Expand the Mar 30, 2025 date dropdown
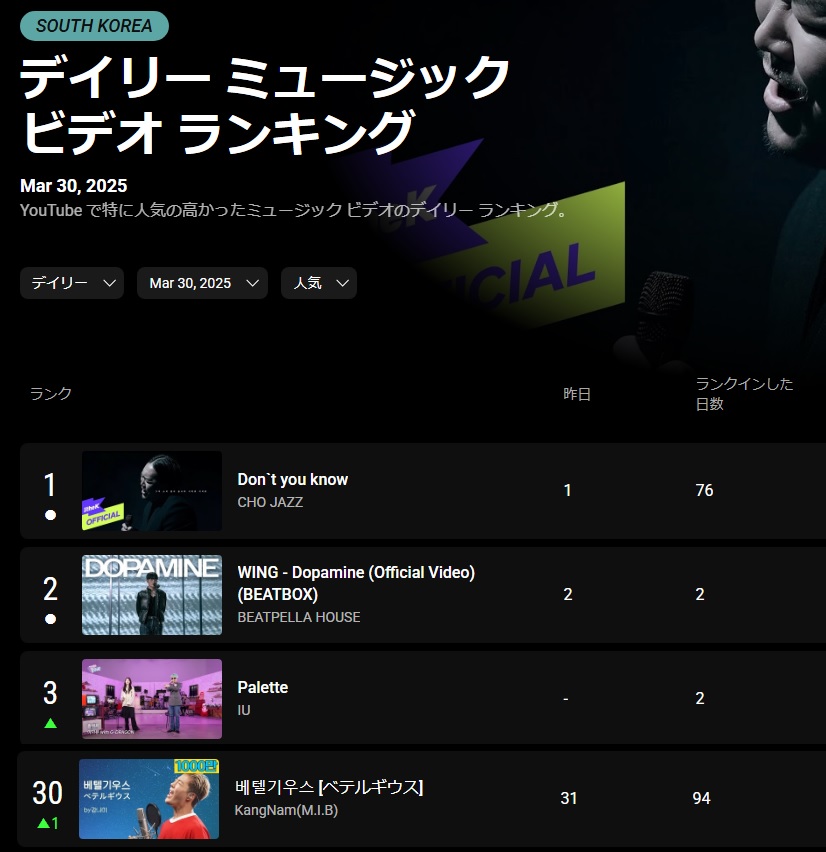The height and width of the screenshot is (852, 826). pos(202,283)
